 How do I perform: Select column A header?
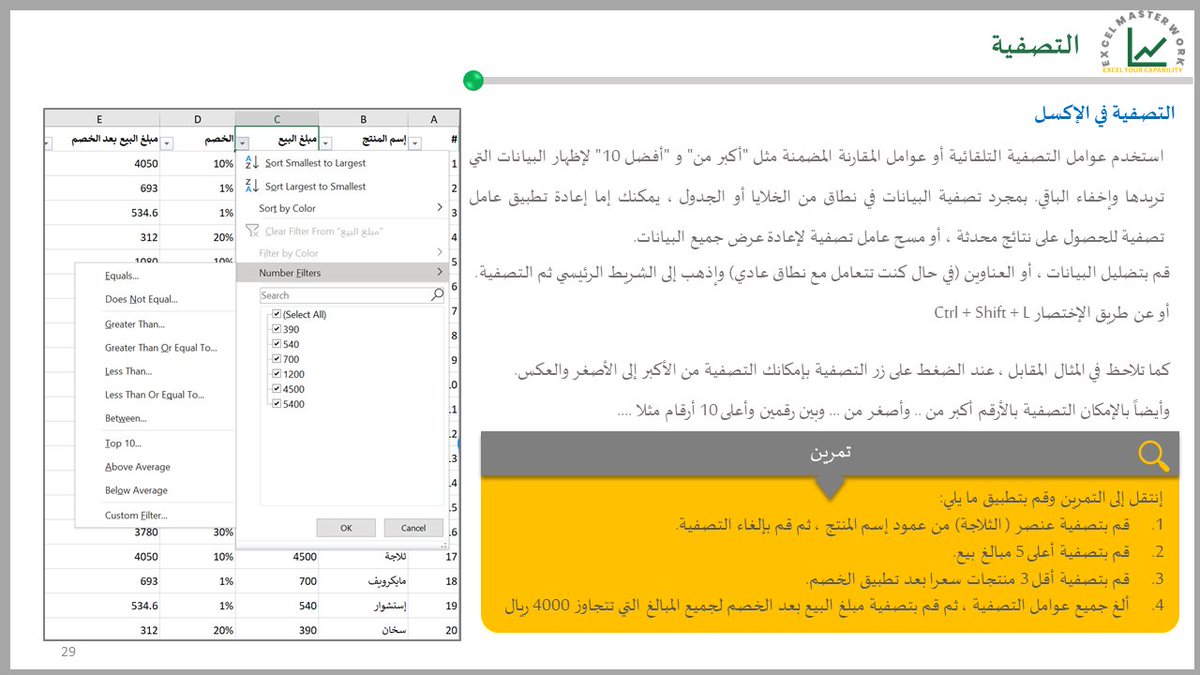433,119
